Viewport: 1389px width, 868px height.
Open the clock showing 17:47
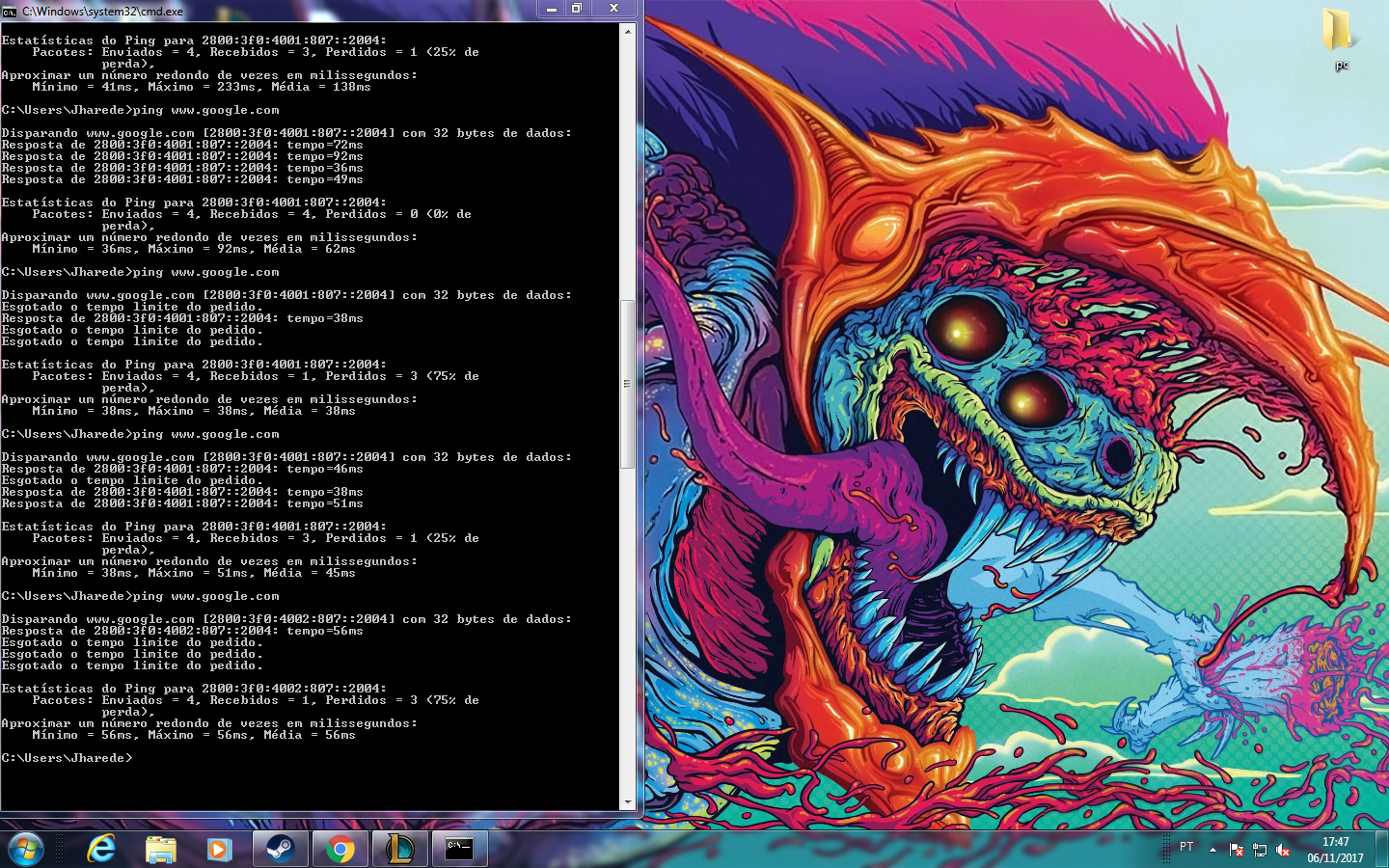[x=1335, y=850]
